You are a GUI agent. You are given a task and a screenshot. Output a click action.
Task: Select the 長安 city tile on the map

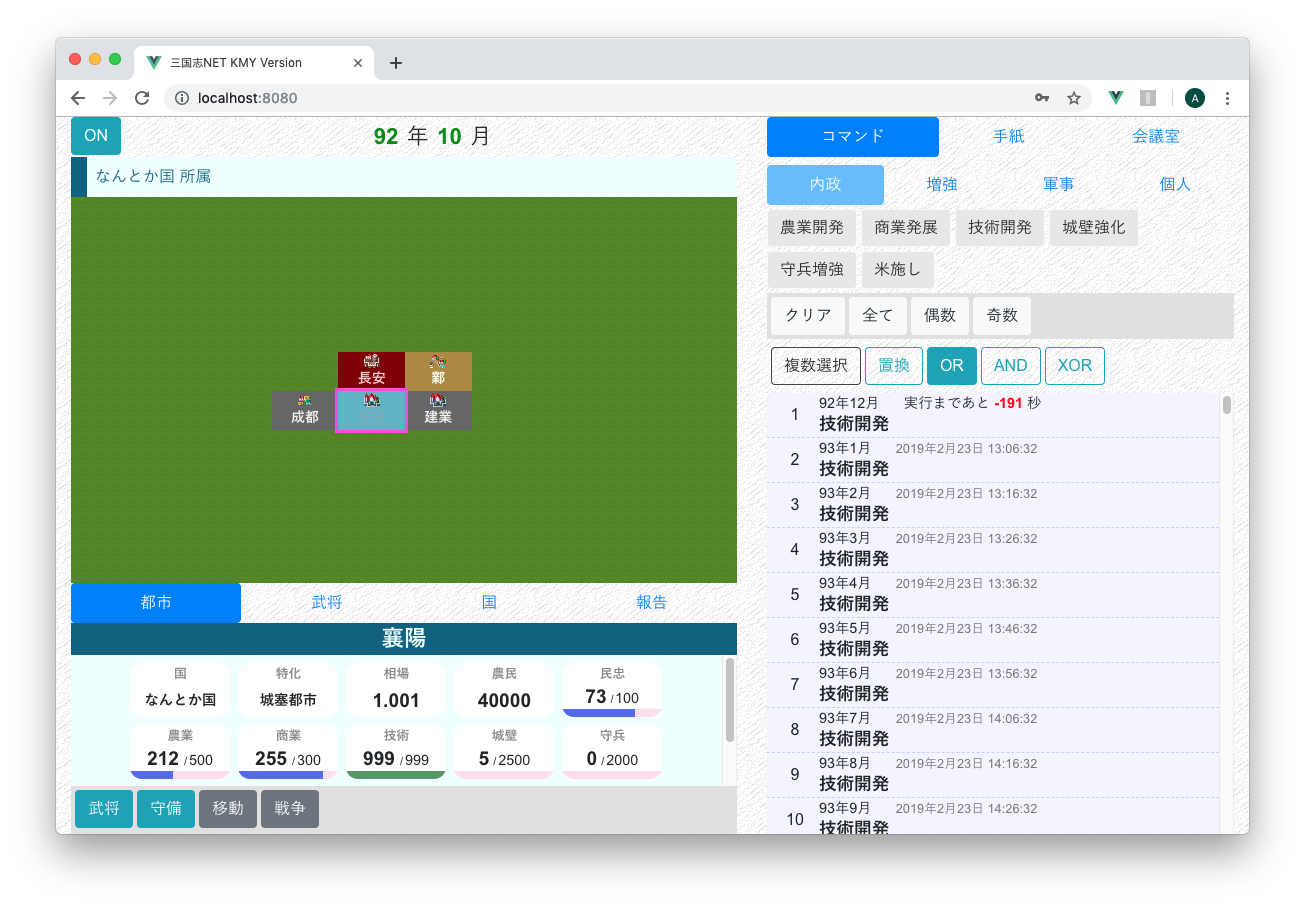[x=371, y=371]
